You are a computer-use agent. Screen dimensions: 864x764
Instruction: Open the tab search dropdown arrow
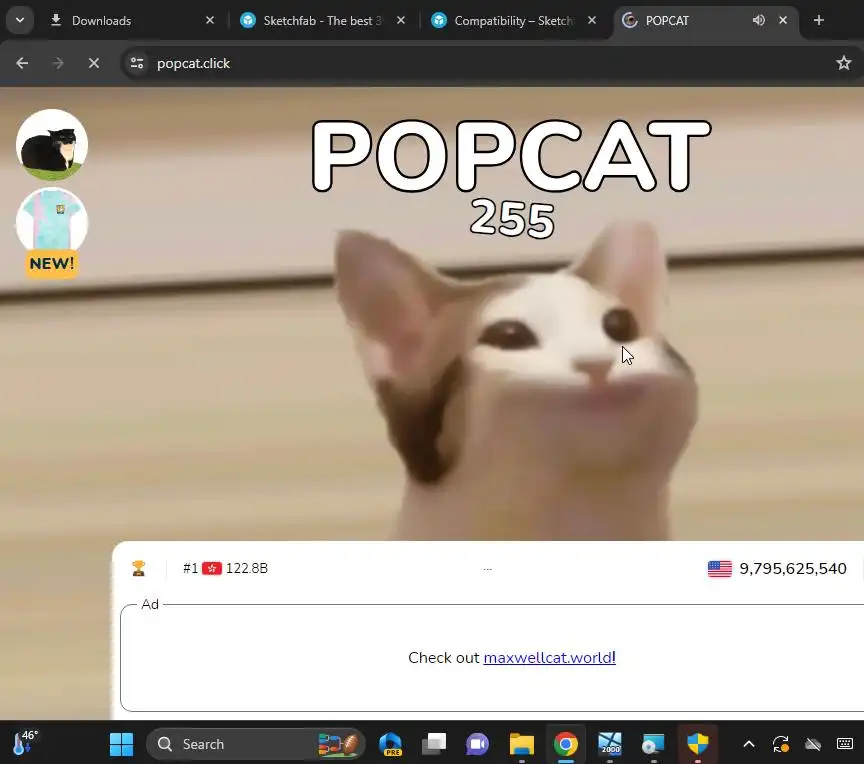click(x=20, y=20)
